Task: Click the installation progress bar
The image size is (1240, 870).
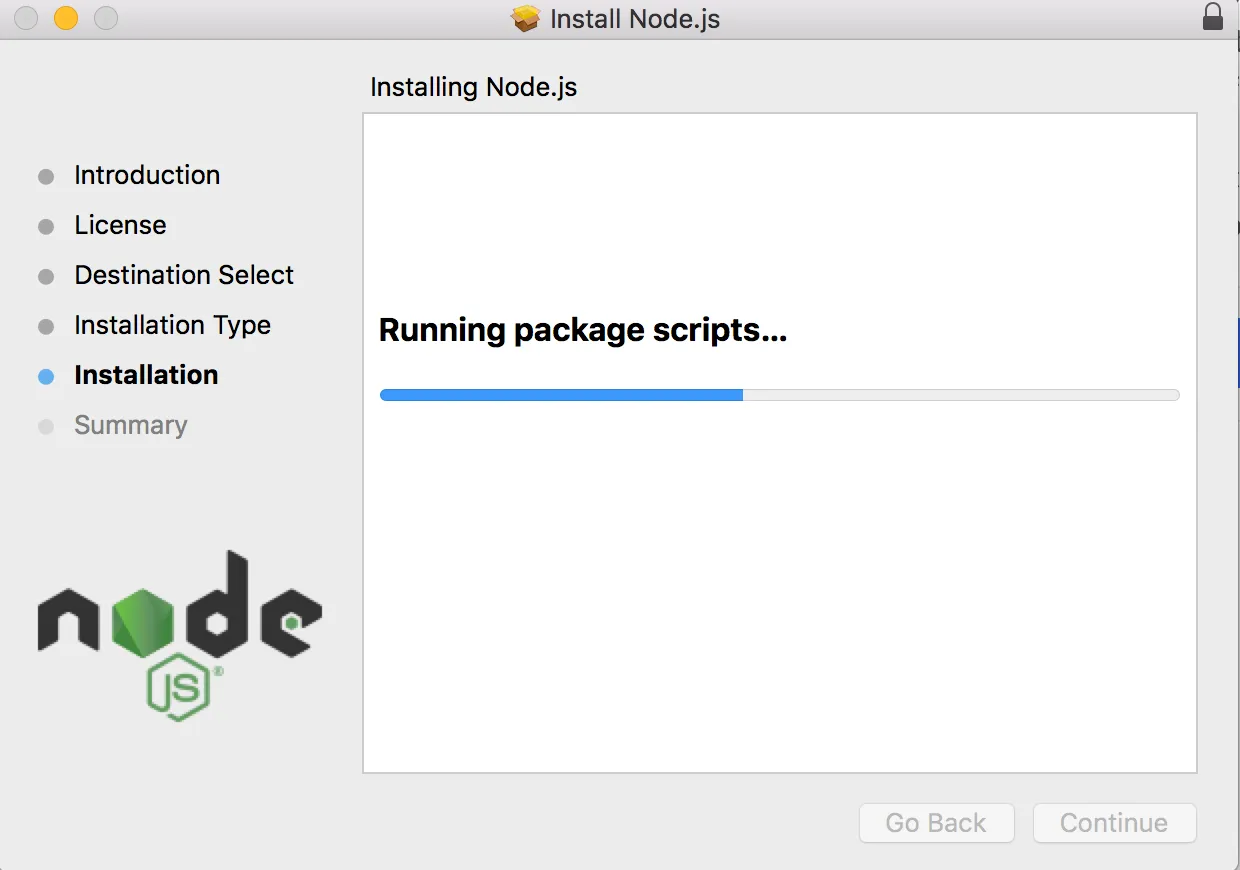Action: click(780, 395)
